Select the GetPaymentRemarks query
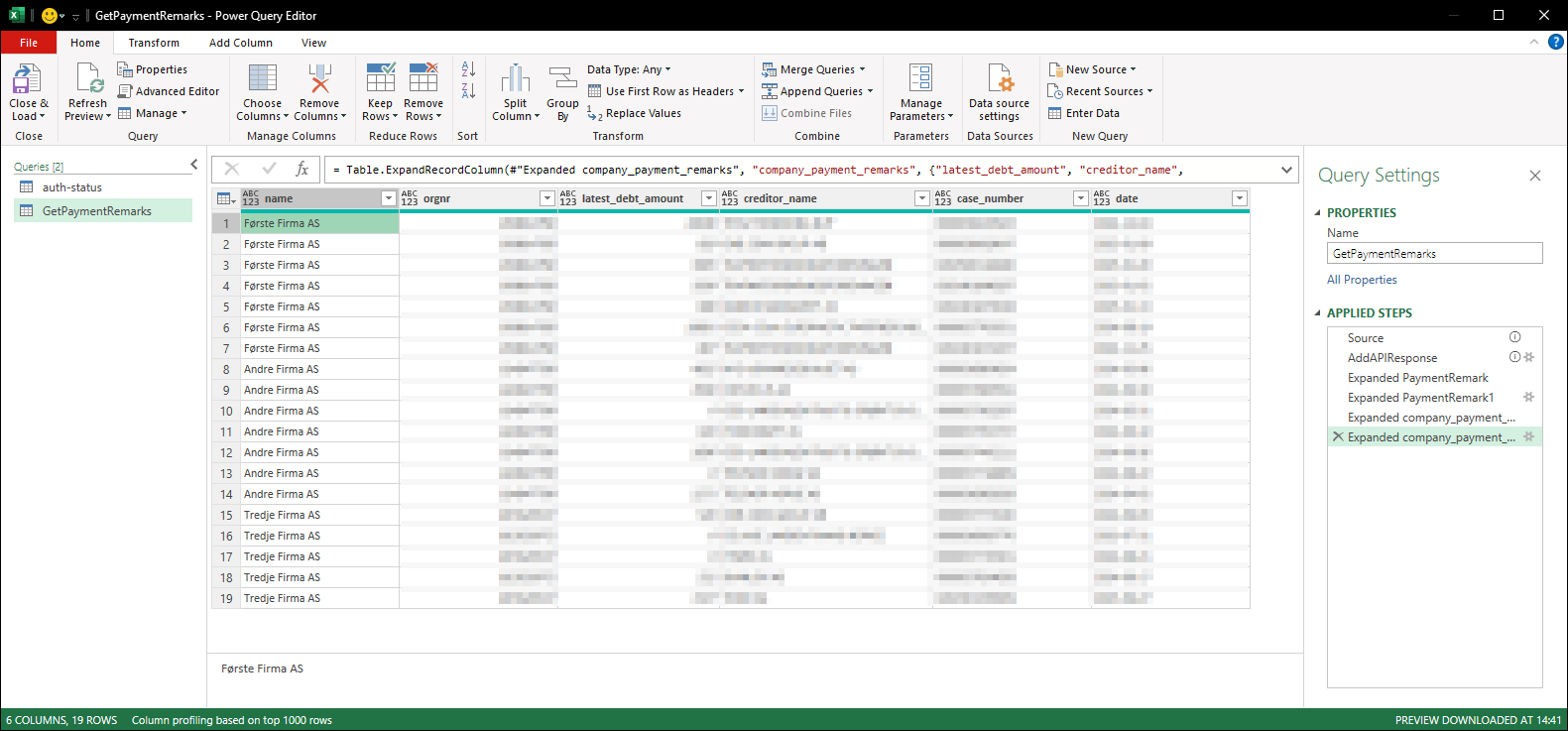The image size is (1568, 731). [103, 210]
